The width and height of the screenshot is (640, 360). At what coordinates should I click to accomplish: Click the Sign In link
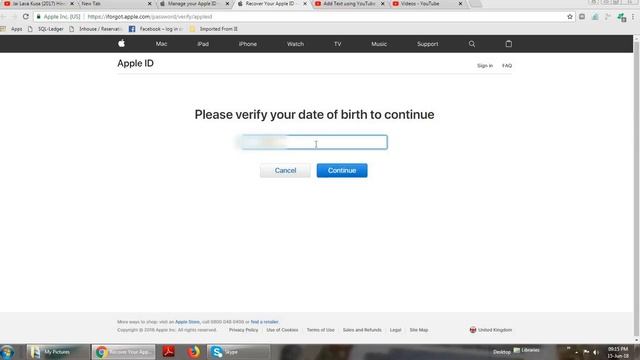tap(485, 65)
